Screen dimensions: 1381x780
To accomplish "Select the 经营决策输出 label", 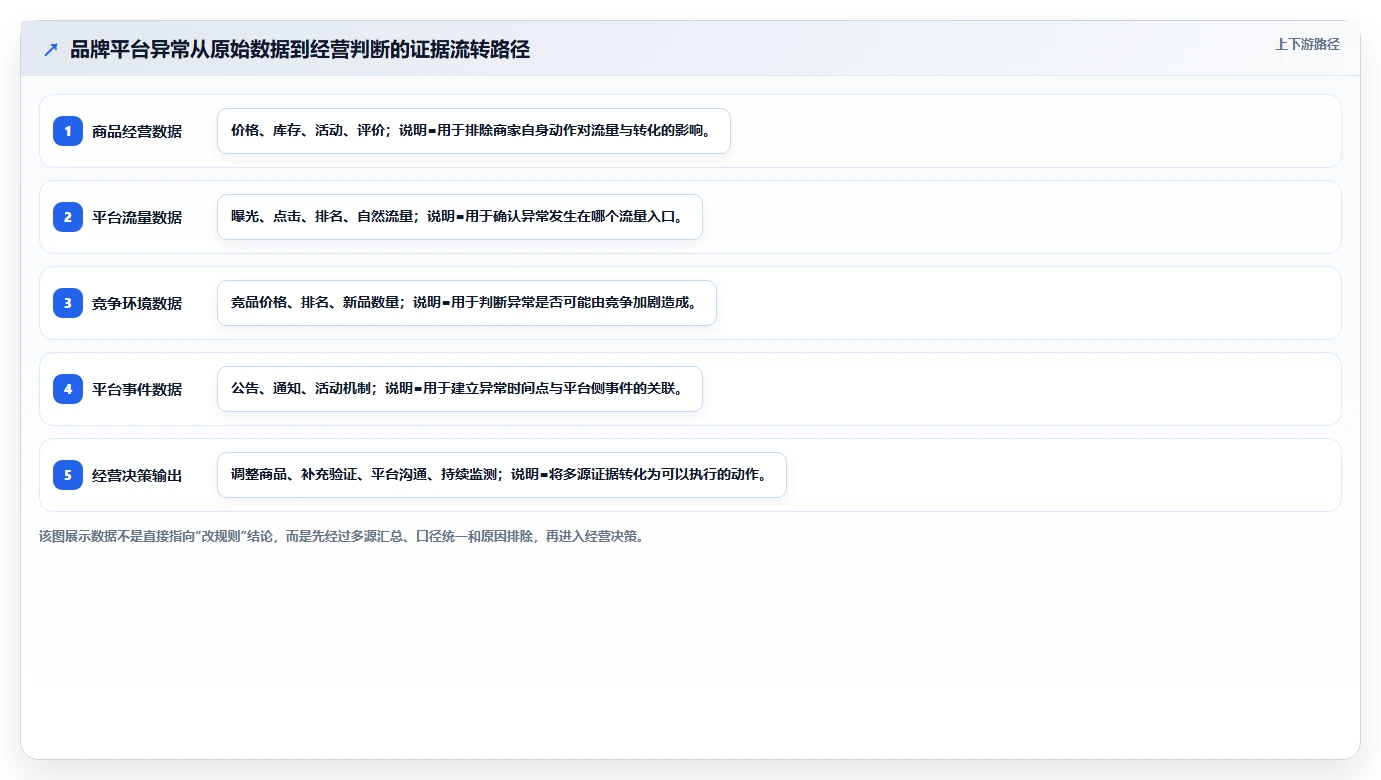I will tap(137, 475).
